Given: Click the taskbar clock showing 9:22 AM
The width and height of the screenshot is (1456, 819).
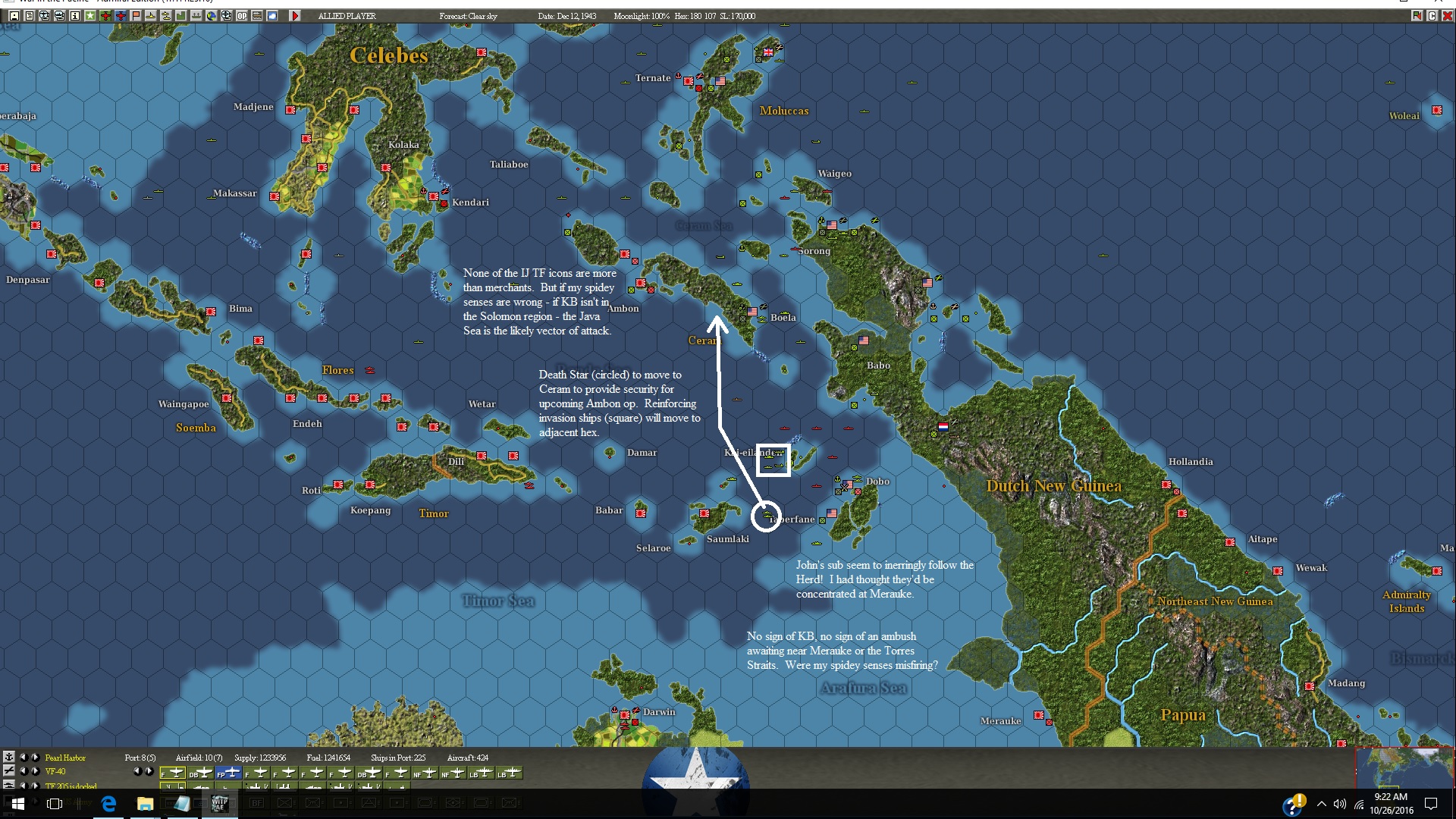Looking at the screenshot, I should coord(1392,804).
